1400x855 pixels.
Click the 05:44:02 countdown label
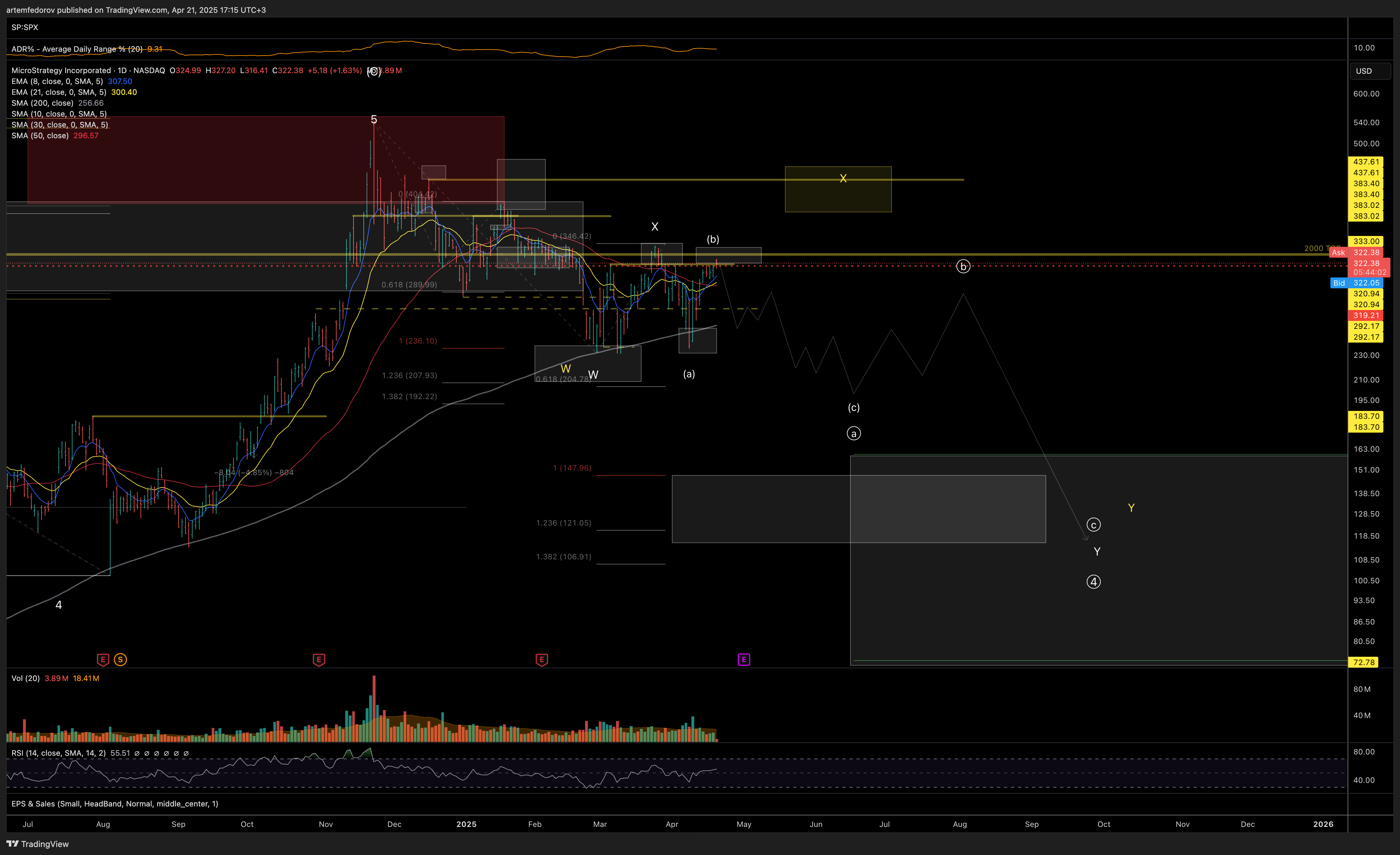[1369, 273]
